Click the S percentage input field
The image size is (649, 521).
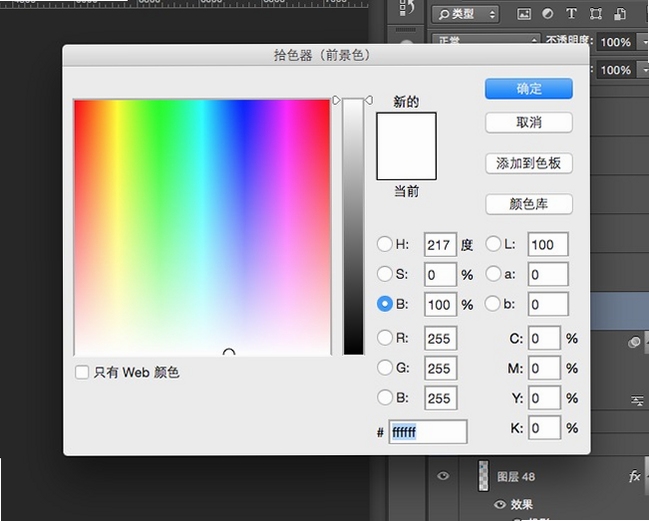pos(440,275)
